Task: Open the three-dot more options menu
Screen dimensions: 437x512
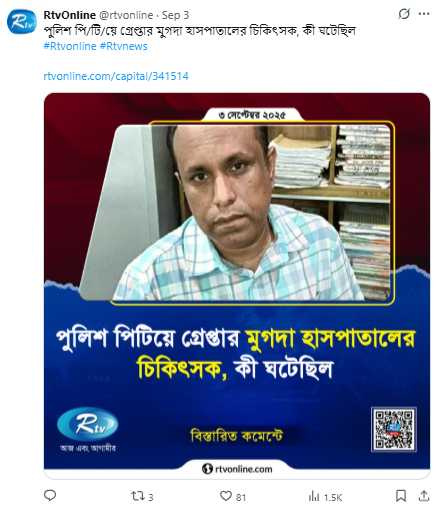Action: point(424,14)
